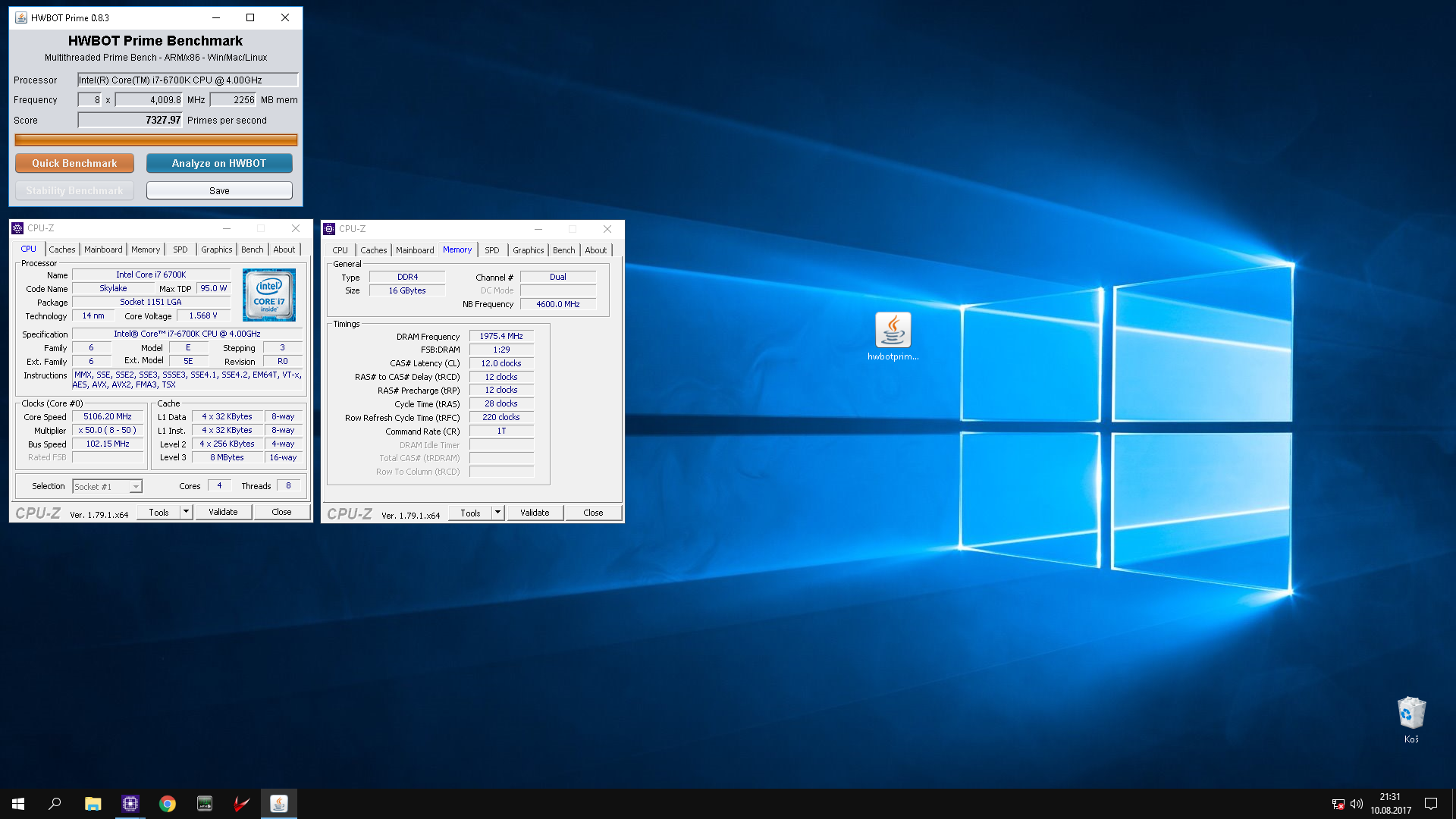Open Mainboard tab in Memory CPU-Z window
Viewport: 1456px width, 819px height.
tap(415, 250)
